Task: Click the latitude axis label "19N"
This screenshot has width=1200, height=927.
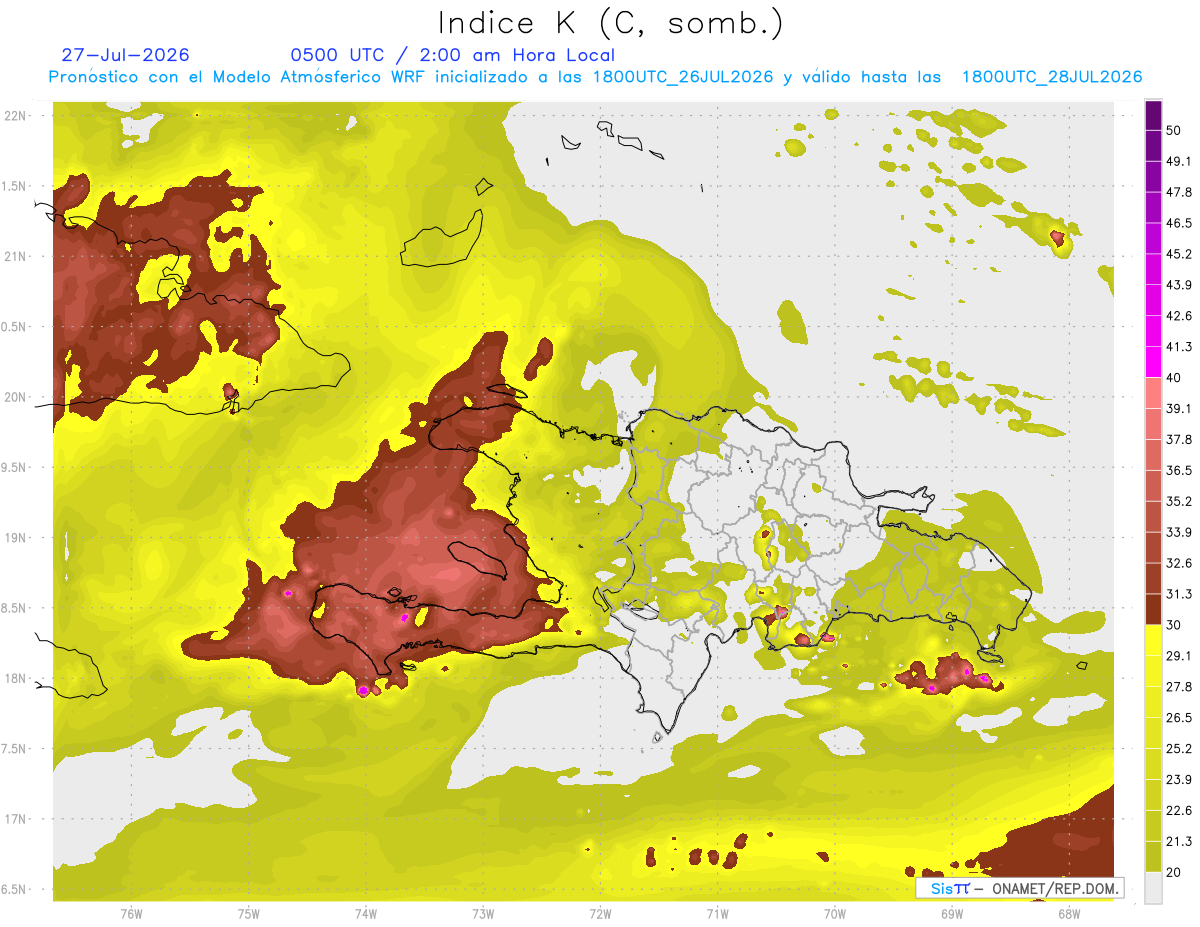Action: point(15,537)
